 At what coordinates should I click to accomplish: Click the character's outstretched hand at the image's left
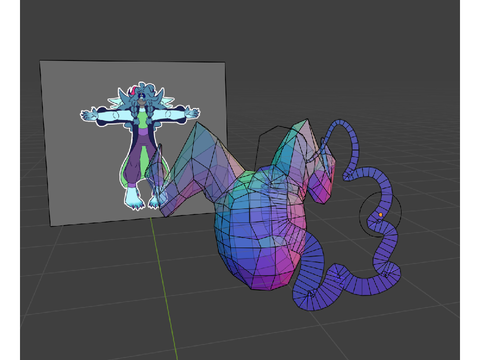pyautogui.click(x=87, y=115)
